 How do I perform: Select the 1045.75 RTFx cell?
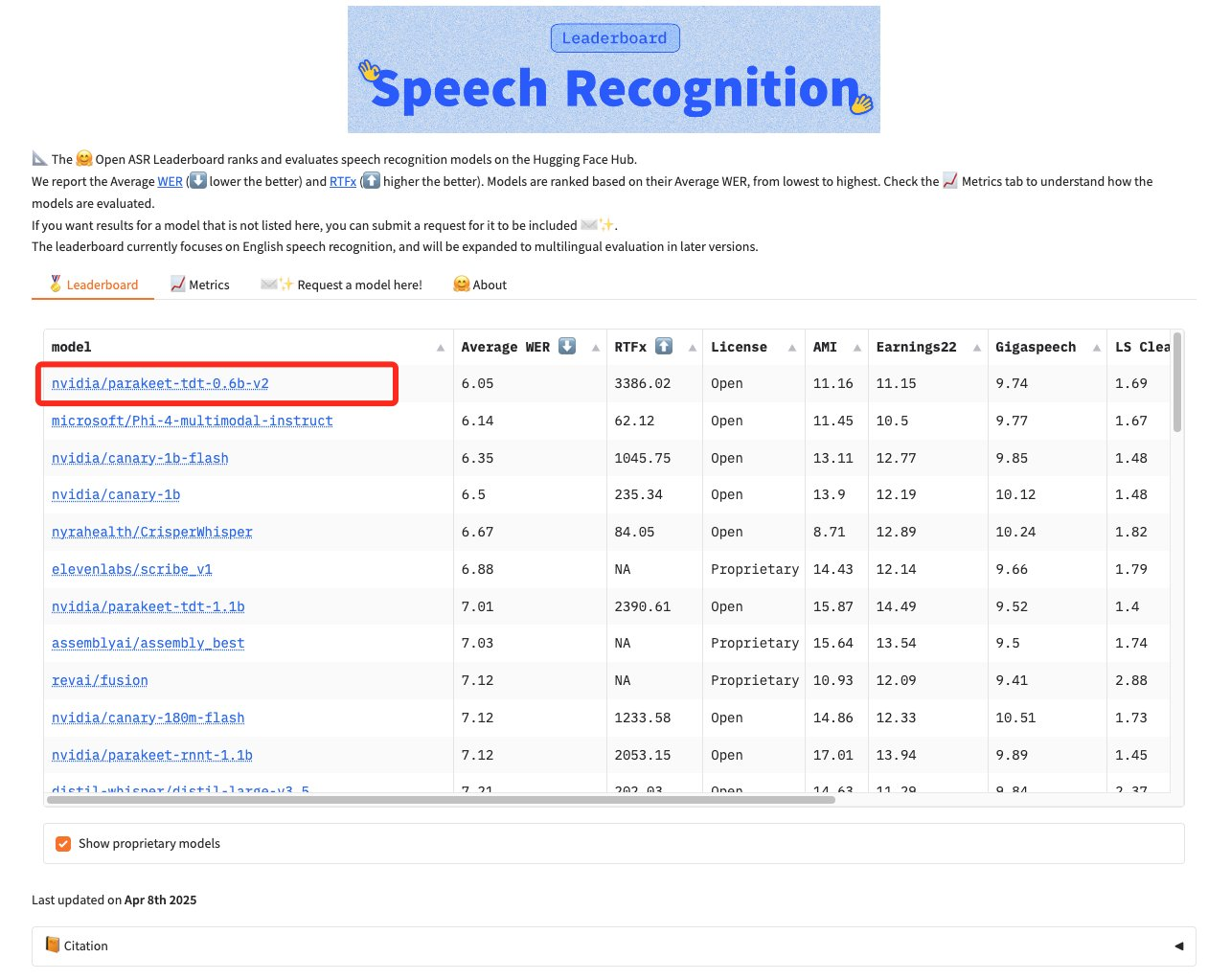point(655,458)
